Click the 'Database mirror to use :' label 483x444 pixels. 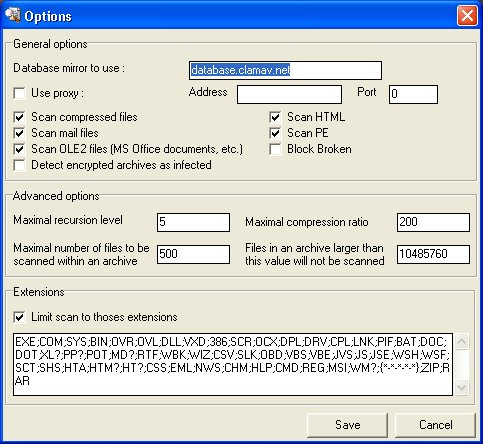[69, 68]
